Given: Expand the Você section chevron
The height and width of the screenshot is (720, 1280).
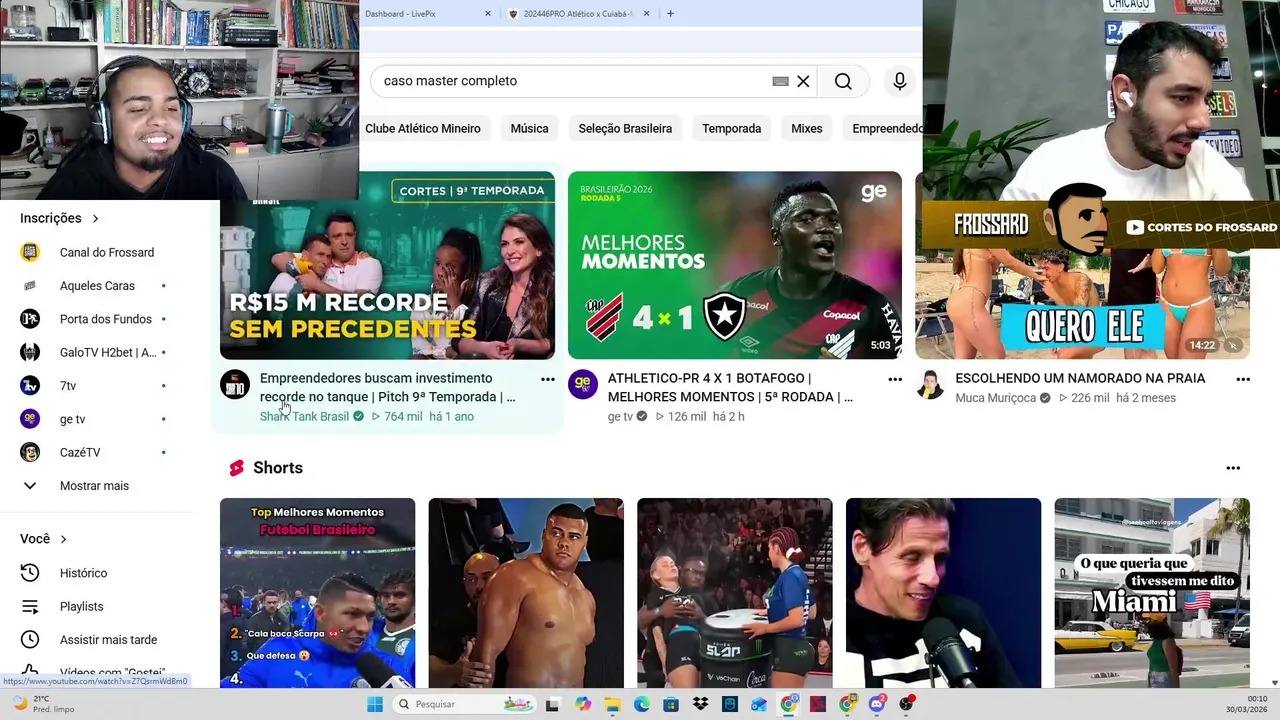Looking at the screenshot, I should coord(64,539).
